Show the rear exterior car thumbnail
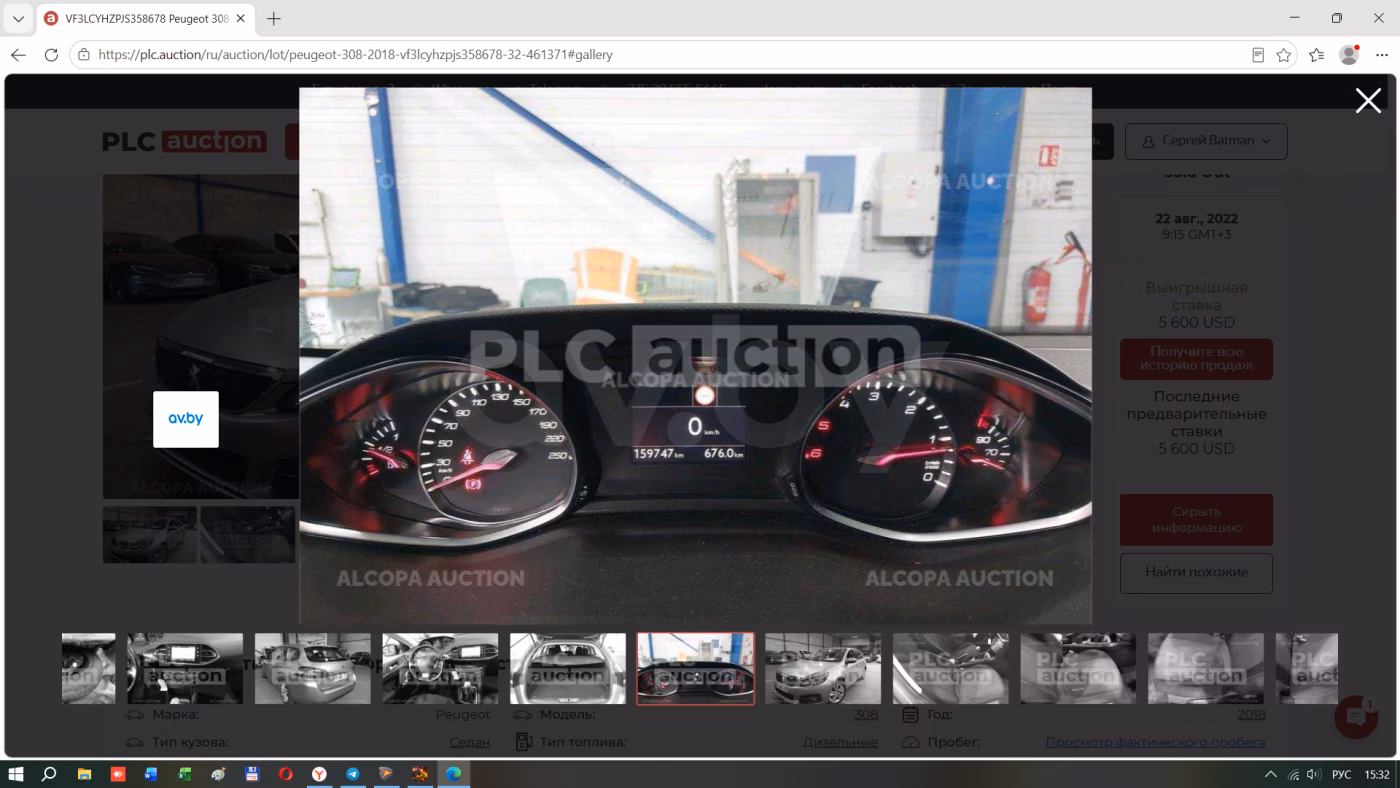This screenshot has width=1400, height=788. [312, 668]
